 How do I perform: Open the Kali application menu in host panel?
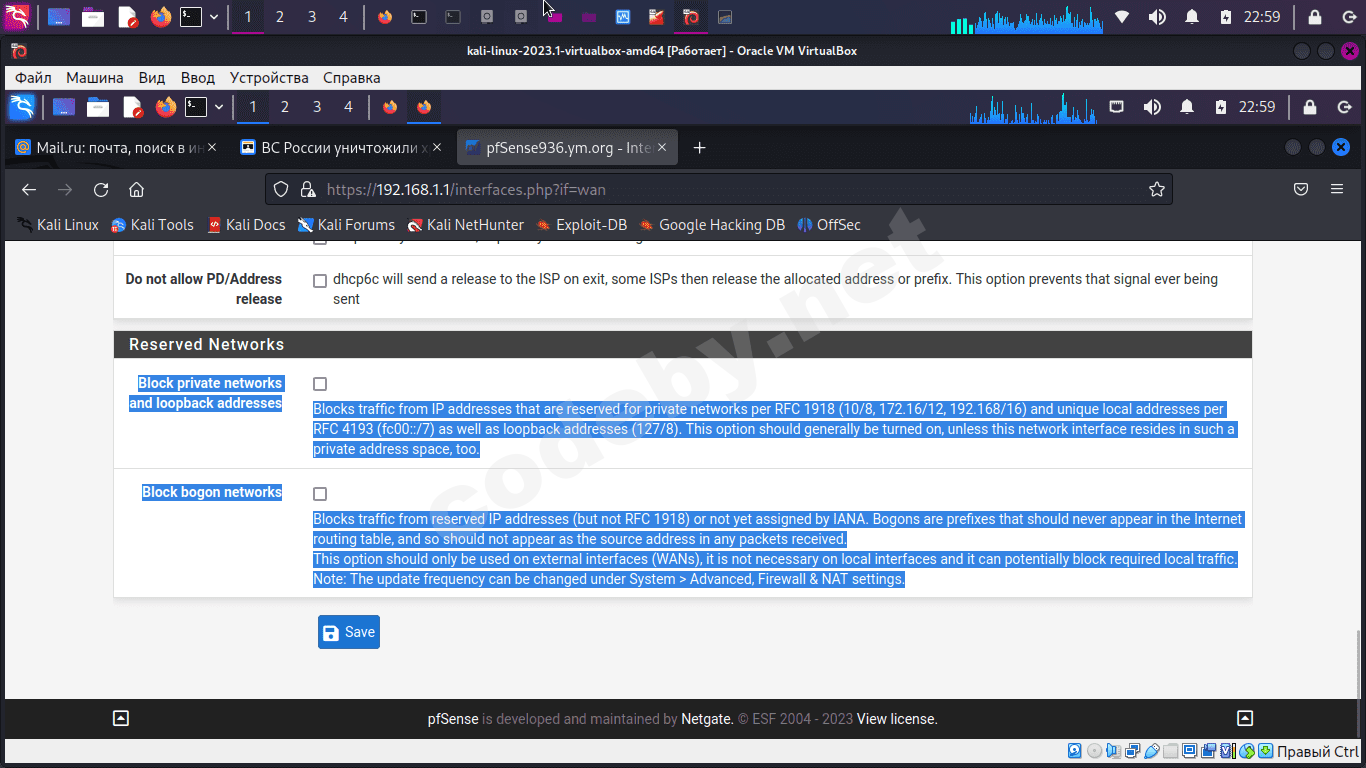[x=18, y=17]
